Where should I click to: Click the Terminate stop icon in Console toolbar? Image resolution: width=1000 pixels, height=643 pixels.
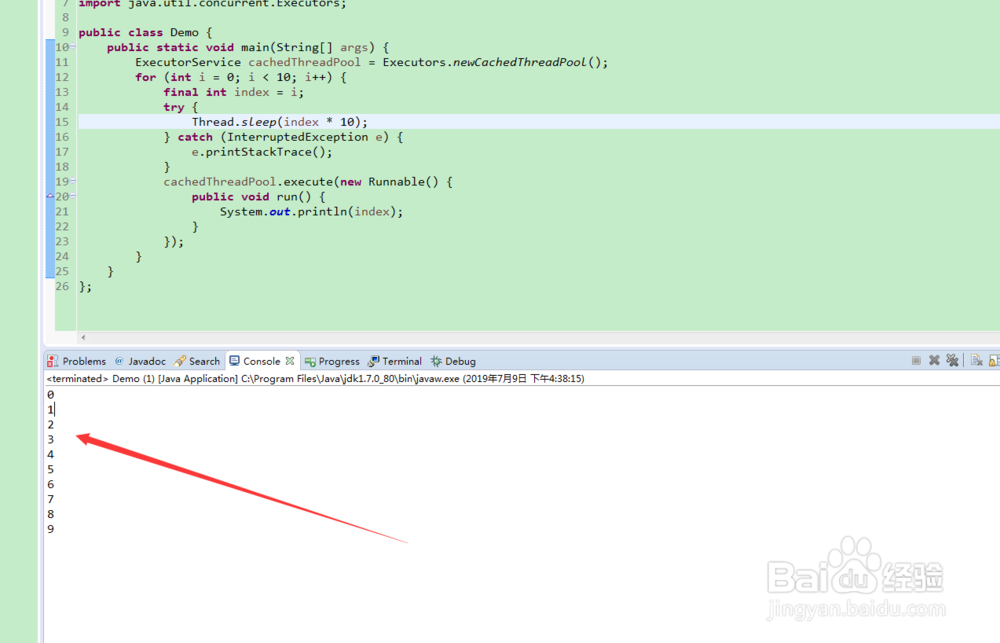click(x=916, y=360)
